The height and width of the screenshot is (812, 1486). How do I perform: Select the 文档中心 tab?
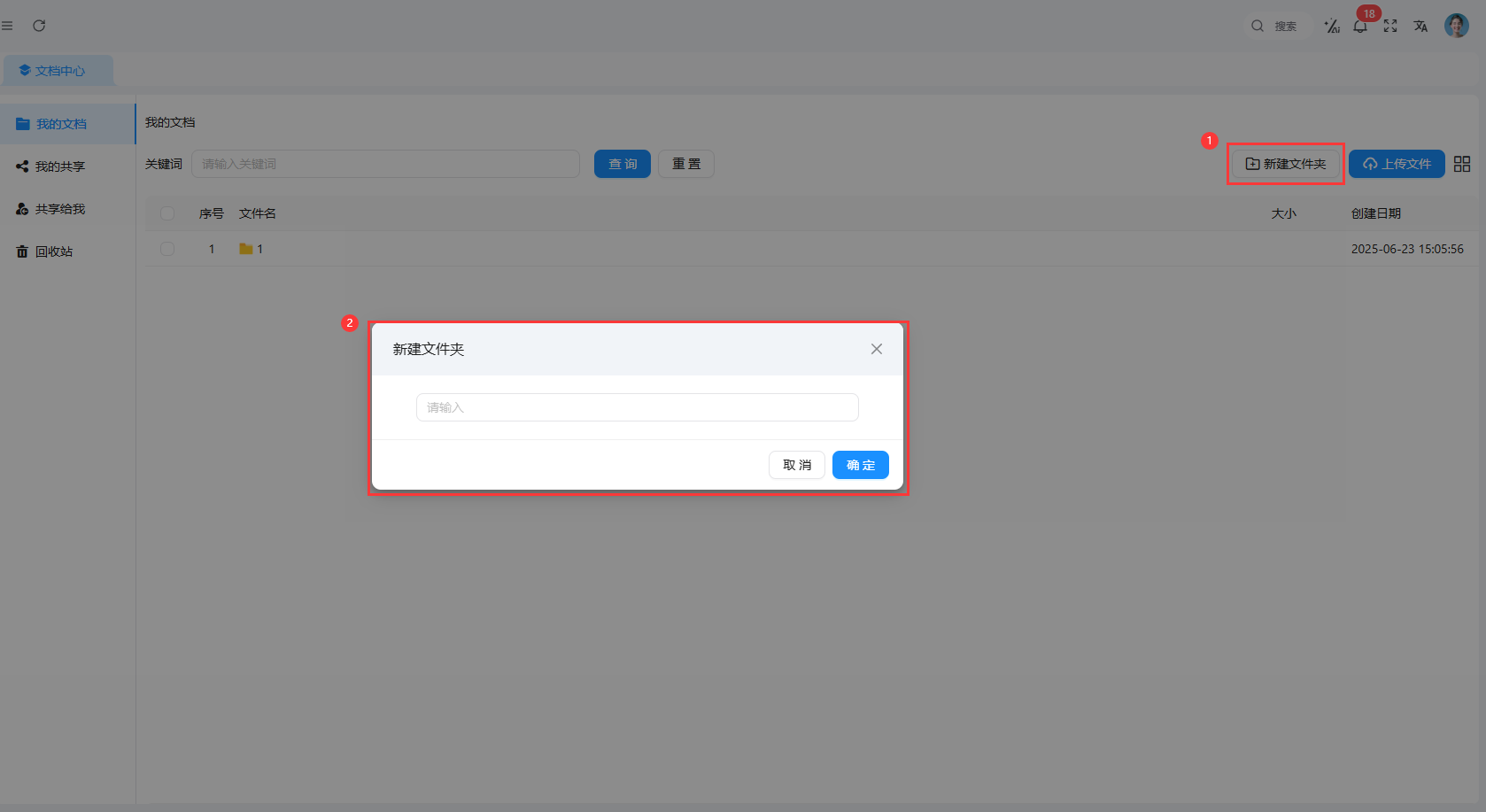58,71
